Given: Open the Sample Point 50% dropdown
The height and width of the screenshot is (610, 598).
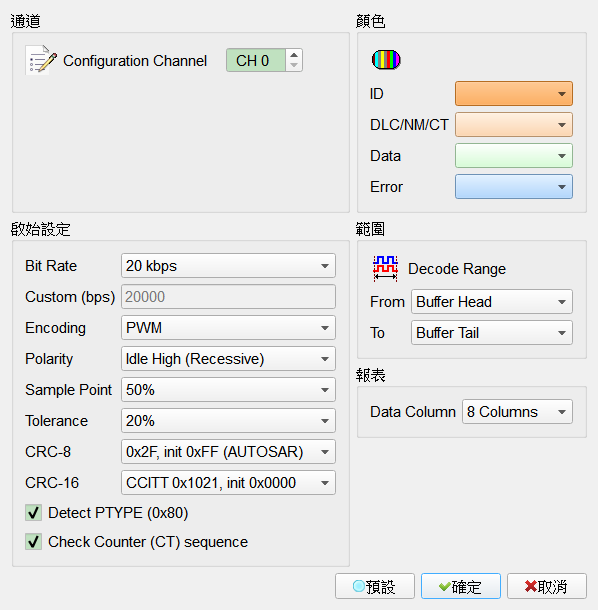Looking at the screenshot, I should click(228, 390).
